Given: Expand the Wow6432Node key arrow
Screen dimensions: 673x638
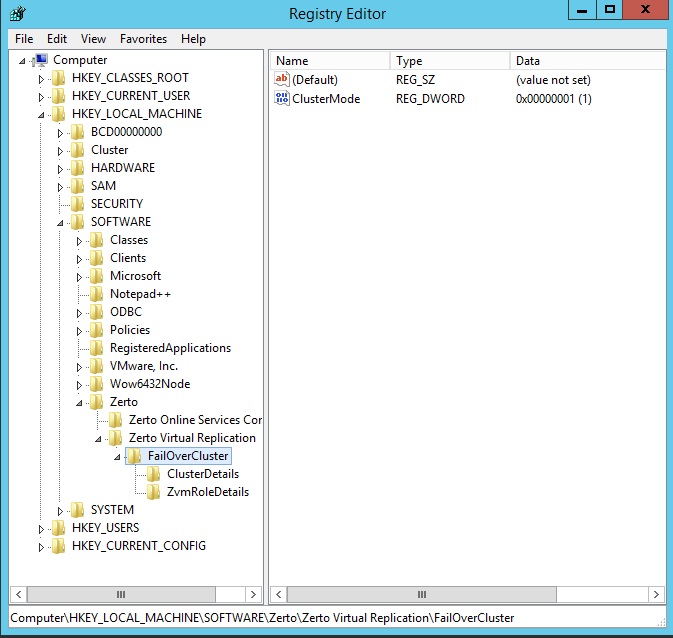Looking at the screenshot, I should pos(79,385).
